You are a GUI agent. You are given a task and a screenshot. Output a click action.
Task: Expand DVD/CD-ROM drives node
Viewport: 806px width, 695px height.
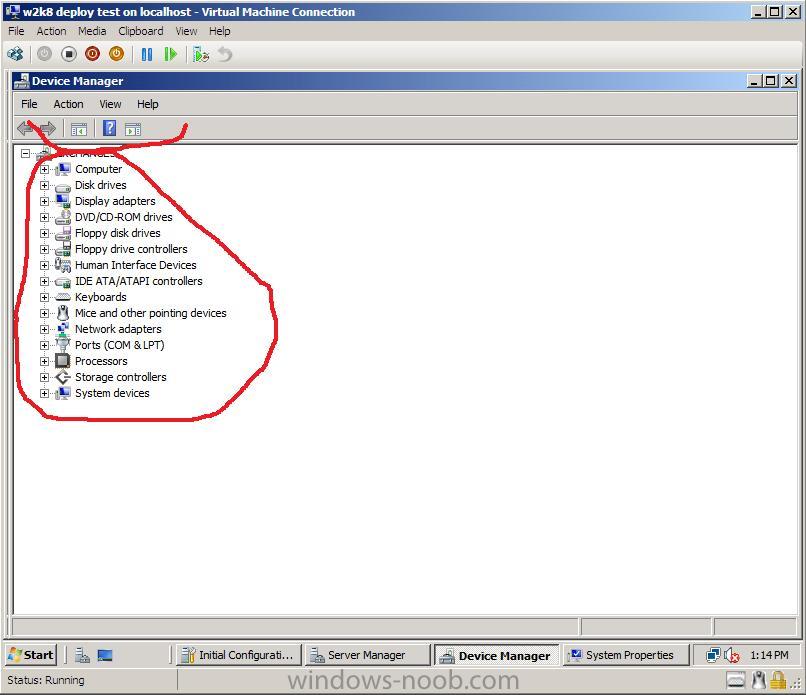[44, 217]
